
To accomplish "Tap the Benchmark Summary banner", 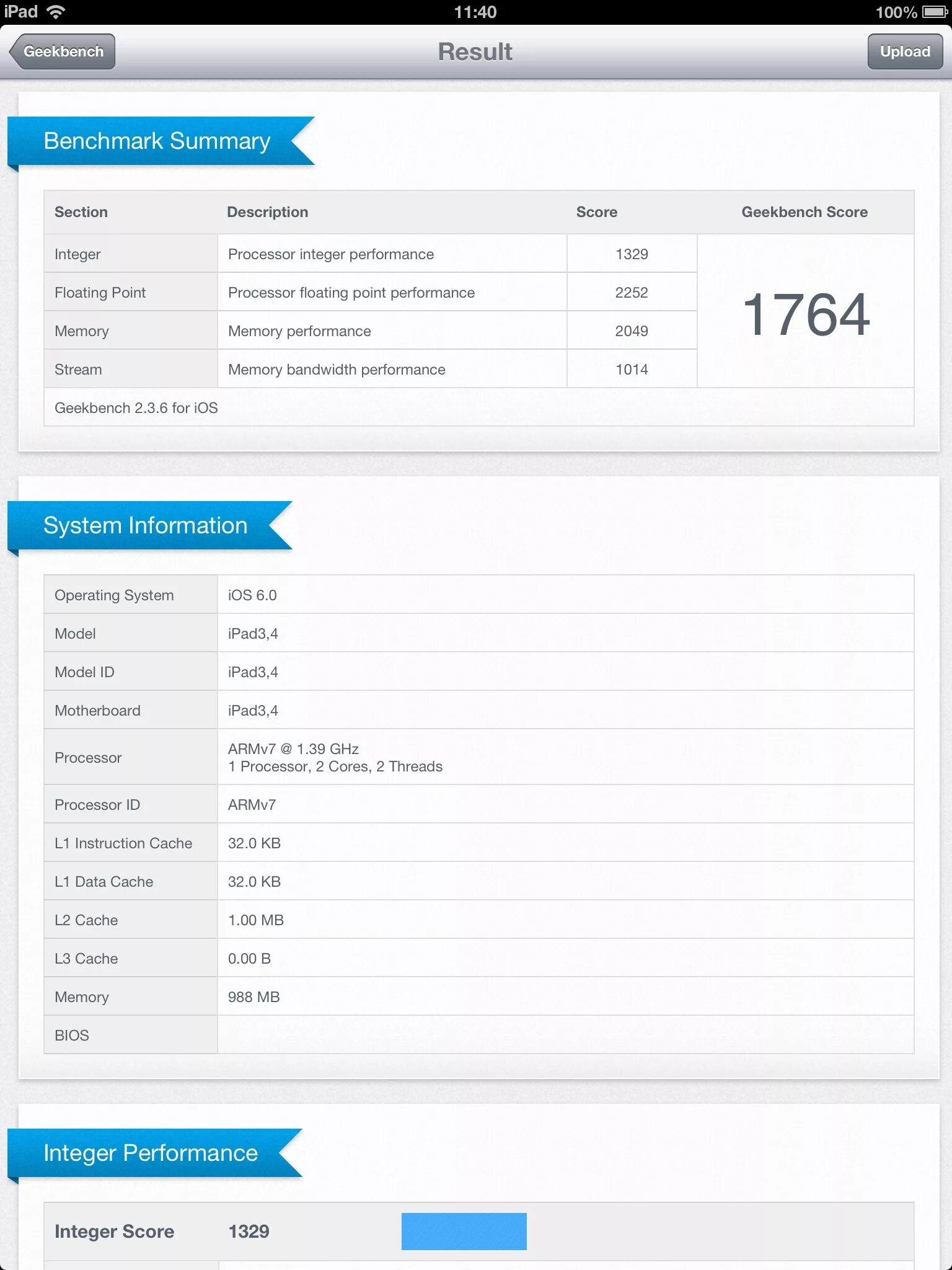I will [x=161, y=141].
